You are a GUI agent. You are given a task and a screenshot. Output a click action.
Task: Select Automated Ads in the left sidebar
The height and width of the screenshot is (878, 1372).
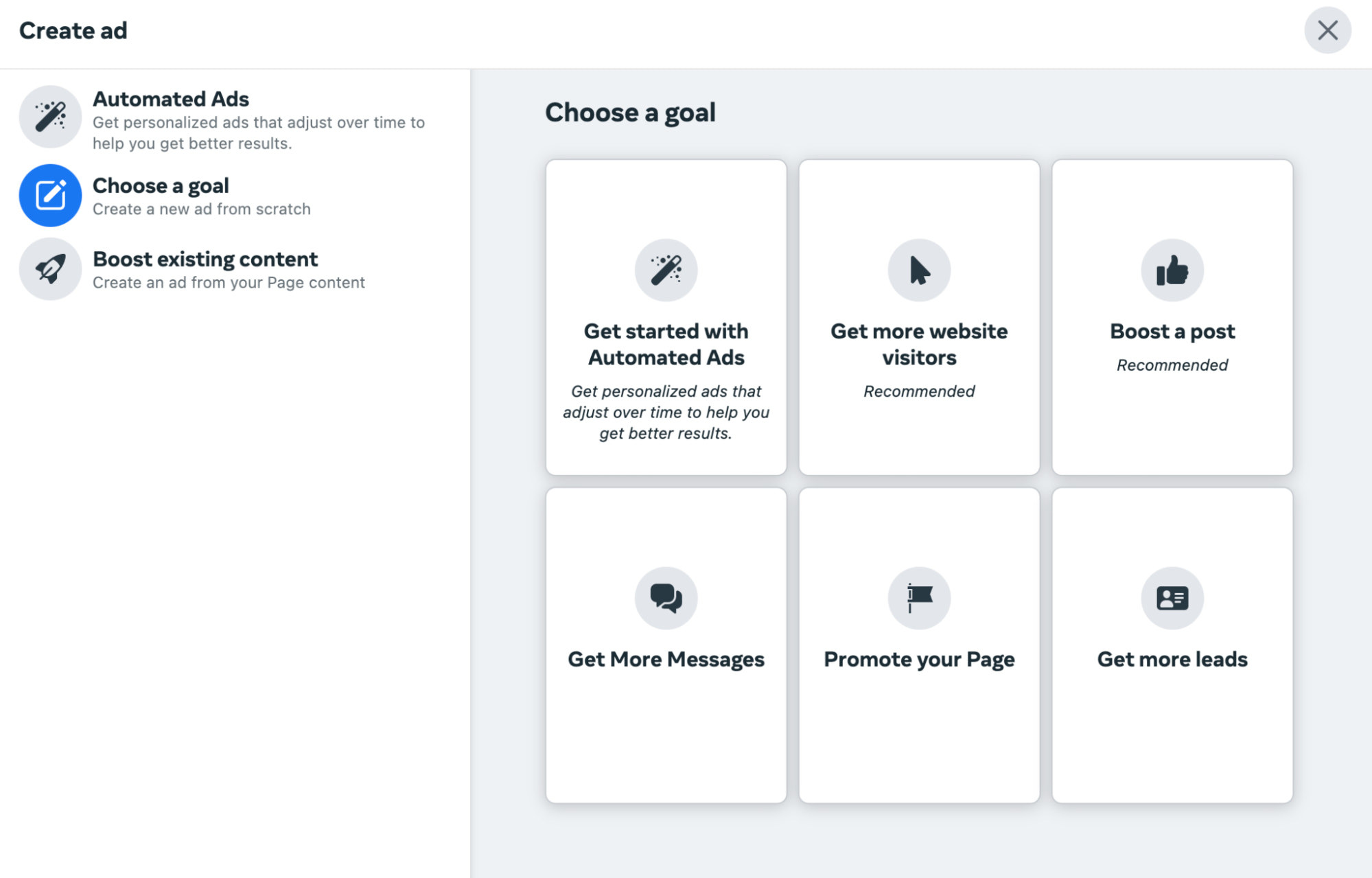[171, 100]
